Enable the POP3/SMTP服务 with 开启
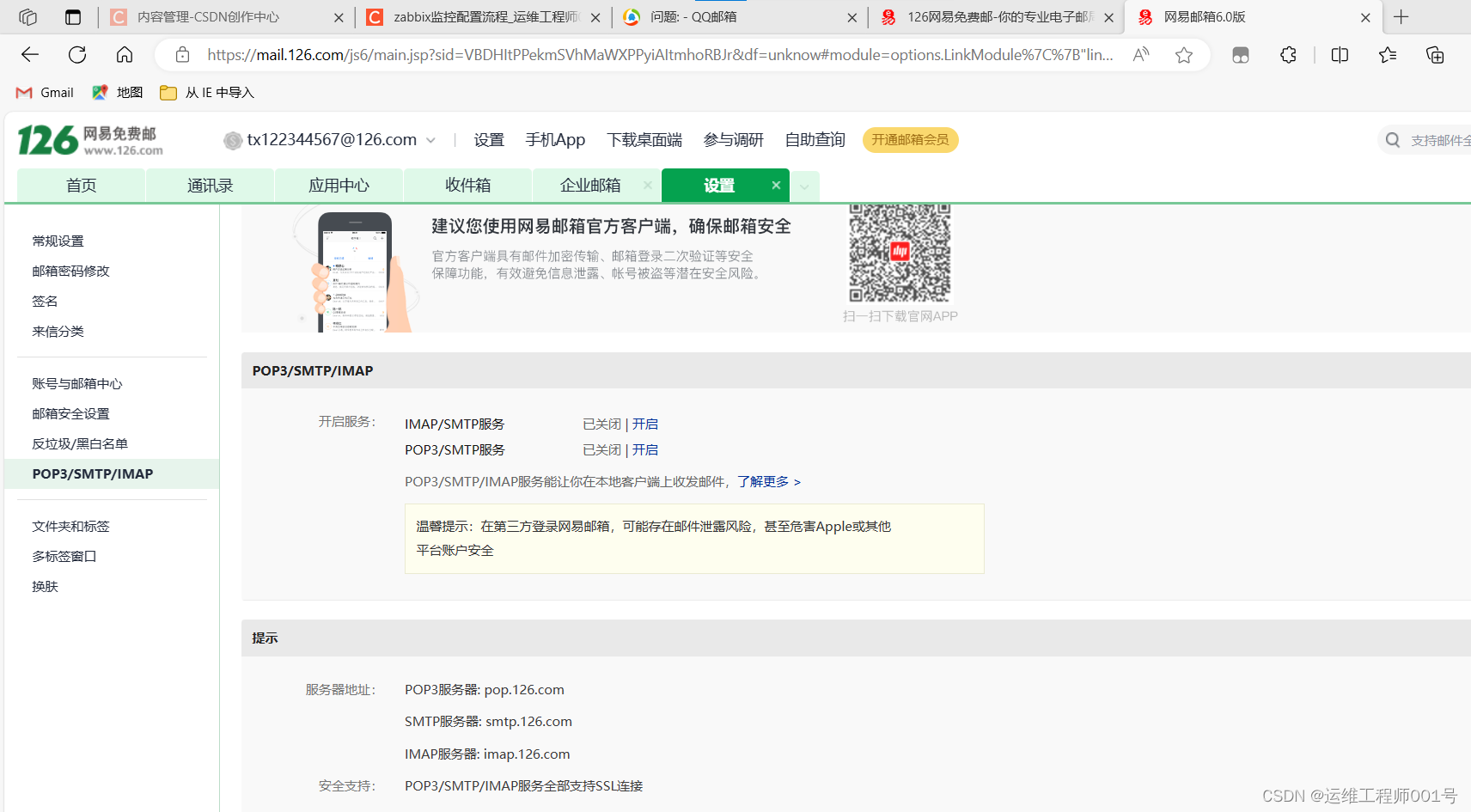 (x=645, y=450)
